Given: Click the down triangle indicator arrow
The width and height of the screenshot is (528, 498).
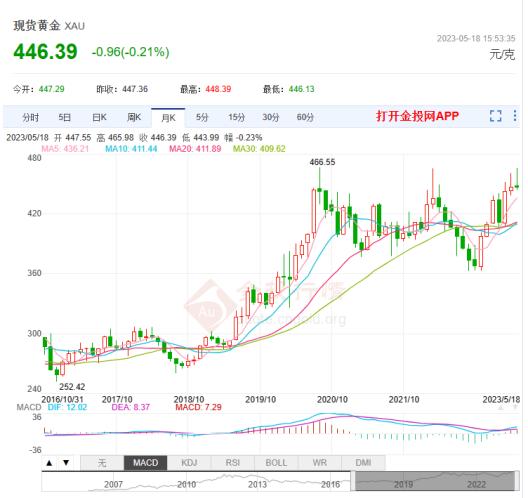Looking at the screenshot, I should tap(66, 463).
